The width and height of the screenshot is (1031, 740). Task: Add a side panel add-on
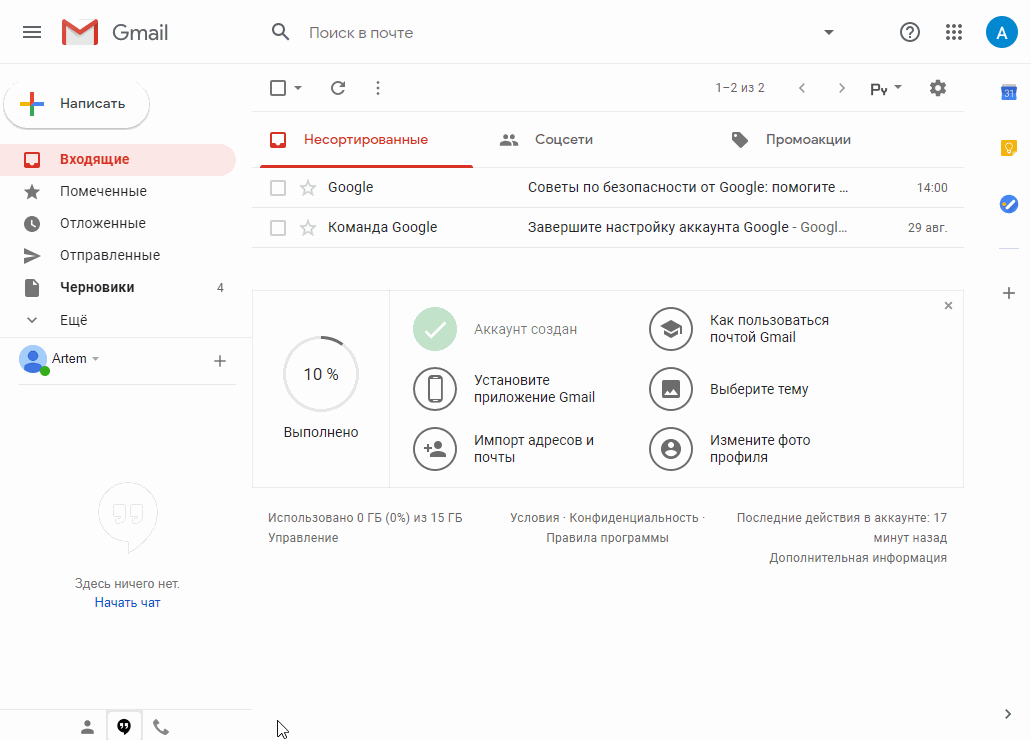point(1009,293)
